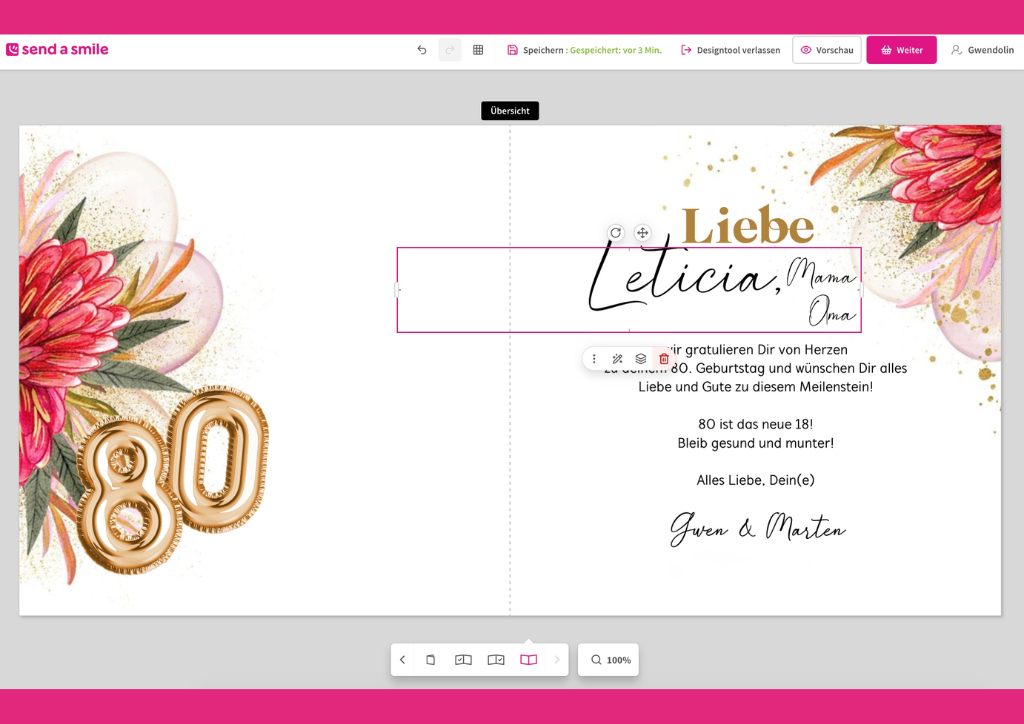Image resolution: width=1024 pixels, height=724 pixels.
Task: Click Designtool verlassen link
Action: [731, 50]
